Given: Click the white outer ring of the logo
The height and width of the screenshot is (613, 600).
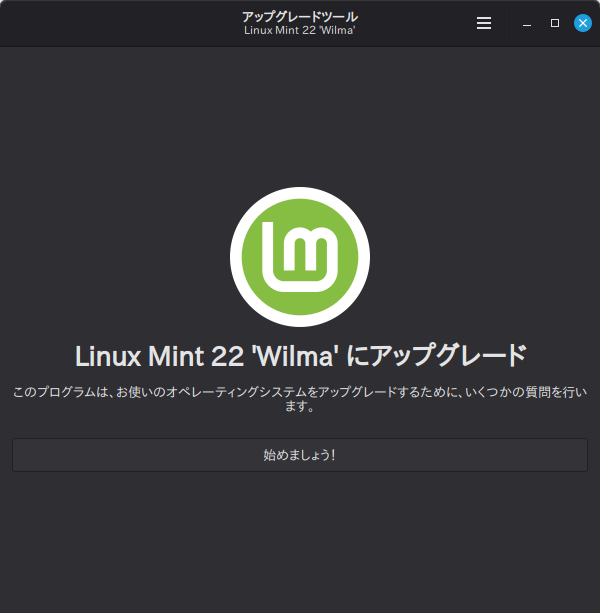Looking at the screenshot, I should tap(300, 192).
